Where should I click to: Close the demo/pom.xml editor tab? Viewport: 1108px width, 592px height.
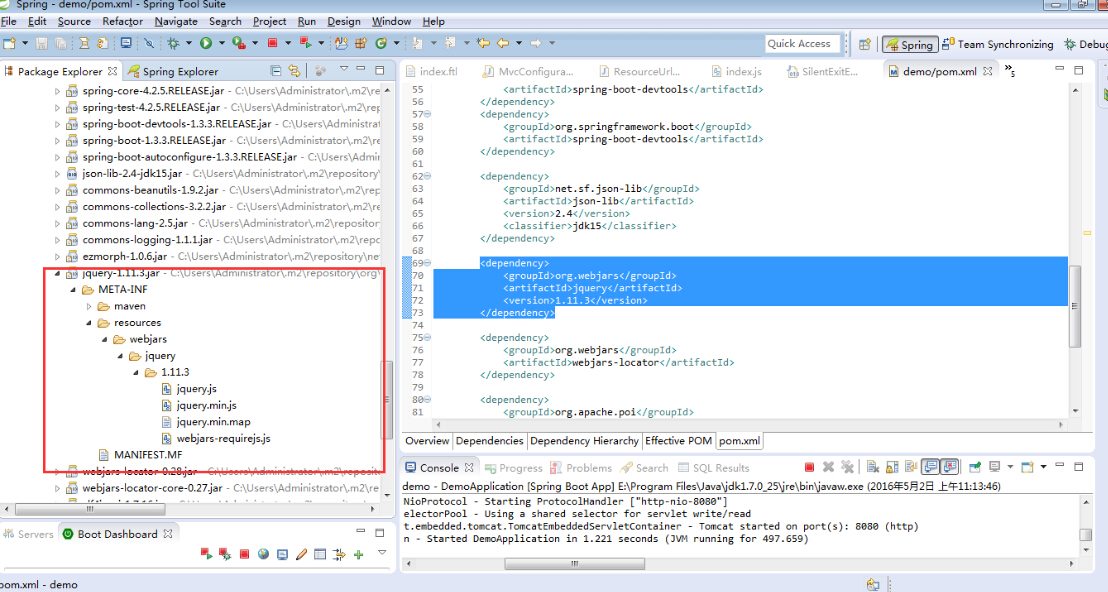point(987,71)
